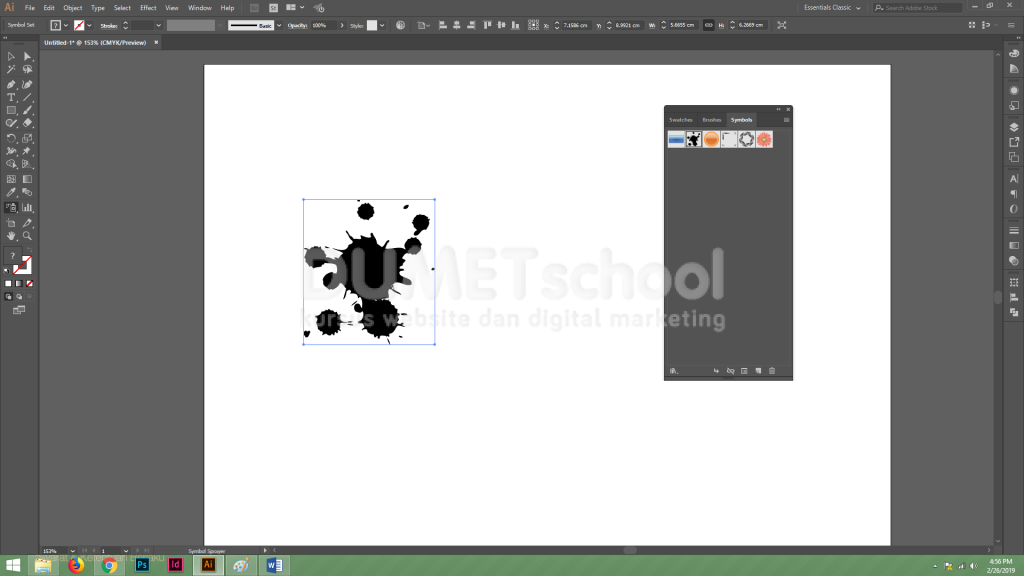
Task: Open the zoom level dropdown at bottom
Action: point(72,551)
